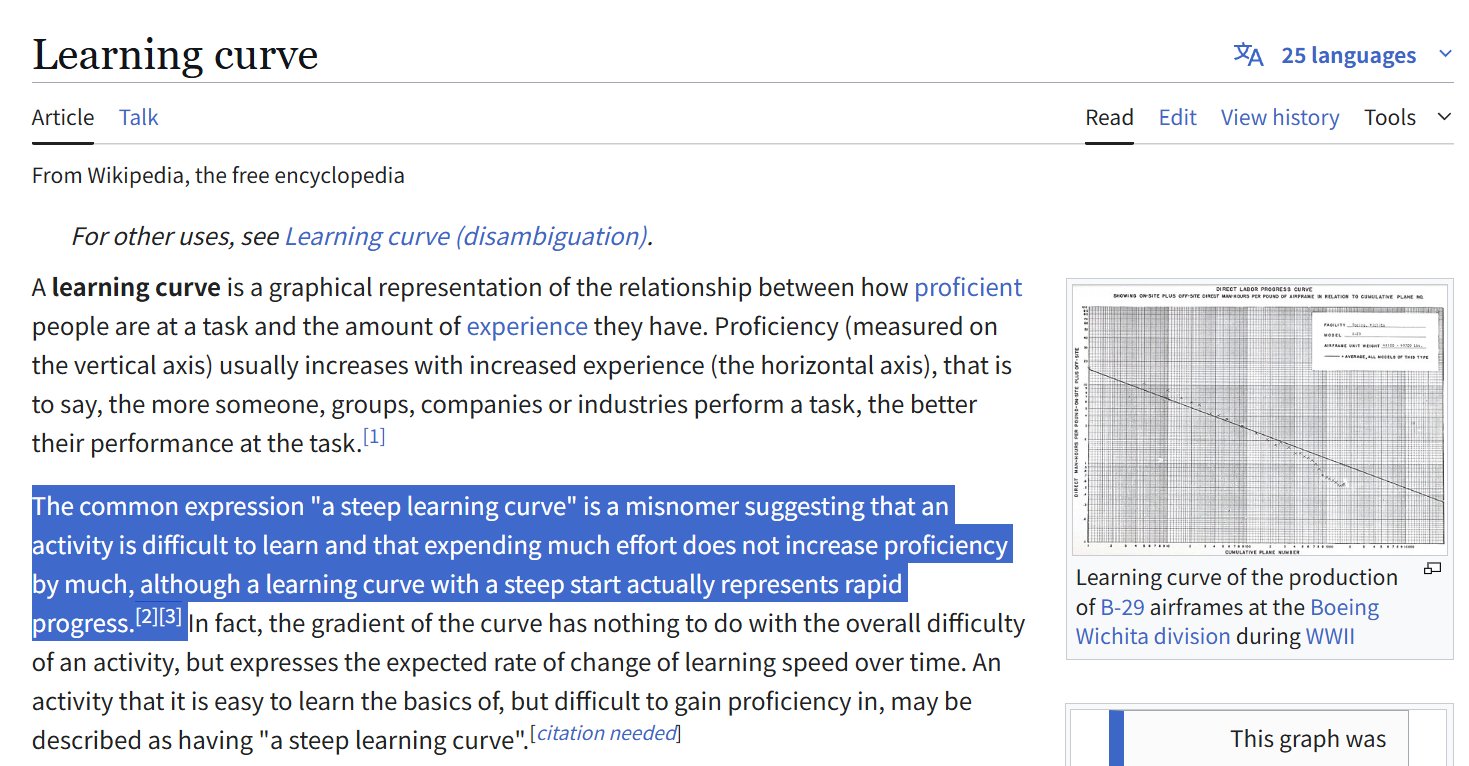Screen dimensions: 1469x766
Task: Open the B-29 learning curve graph thumbnail
Action: point(1260,418)
